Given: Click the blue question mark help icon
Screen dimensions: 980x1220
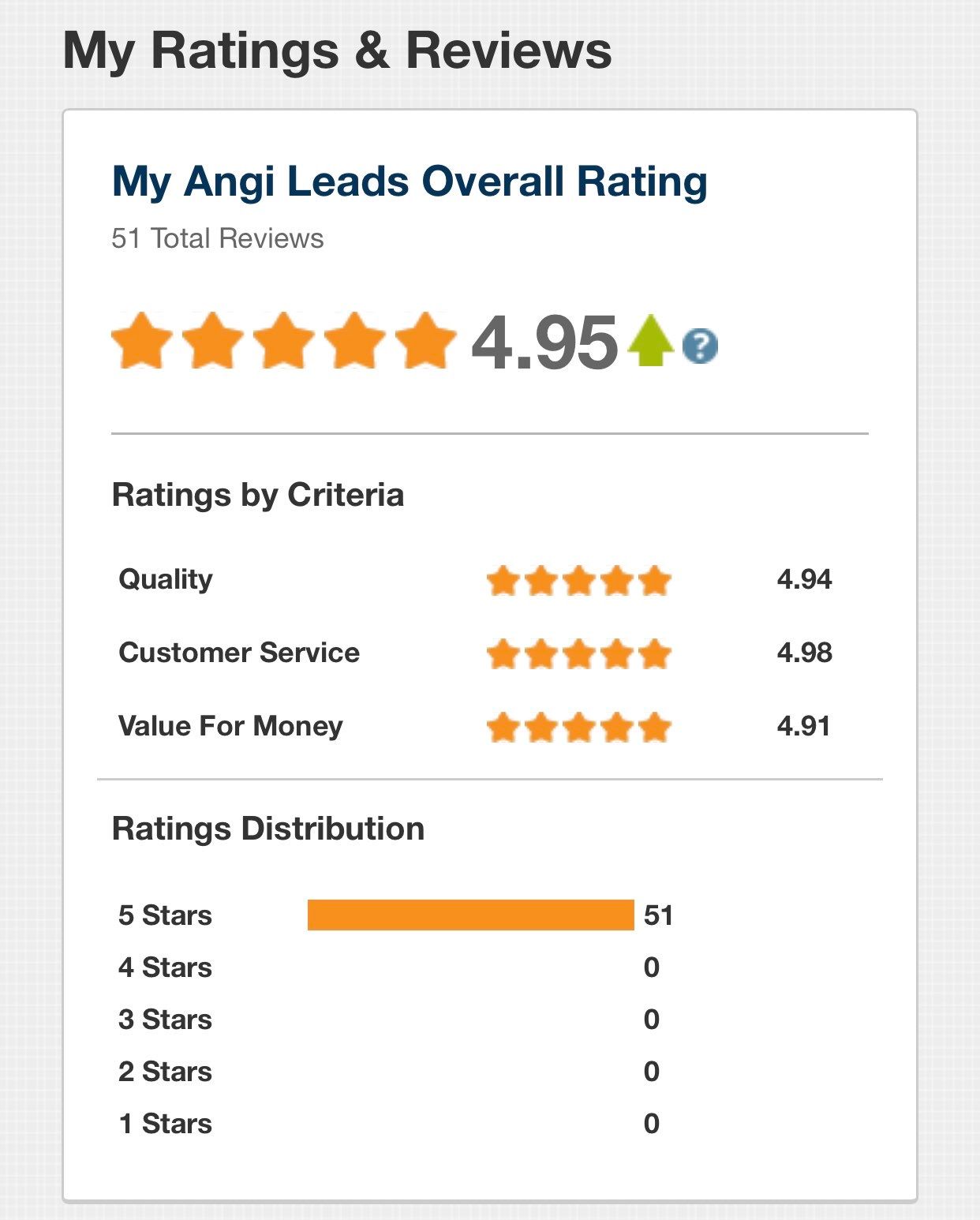Looking at the screenshot, I should coord(700,346).
